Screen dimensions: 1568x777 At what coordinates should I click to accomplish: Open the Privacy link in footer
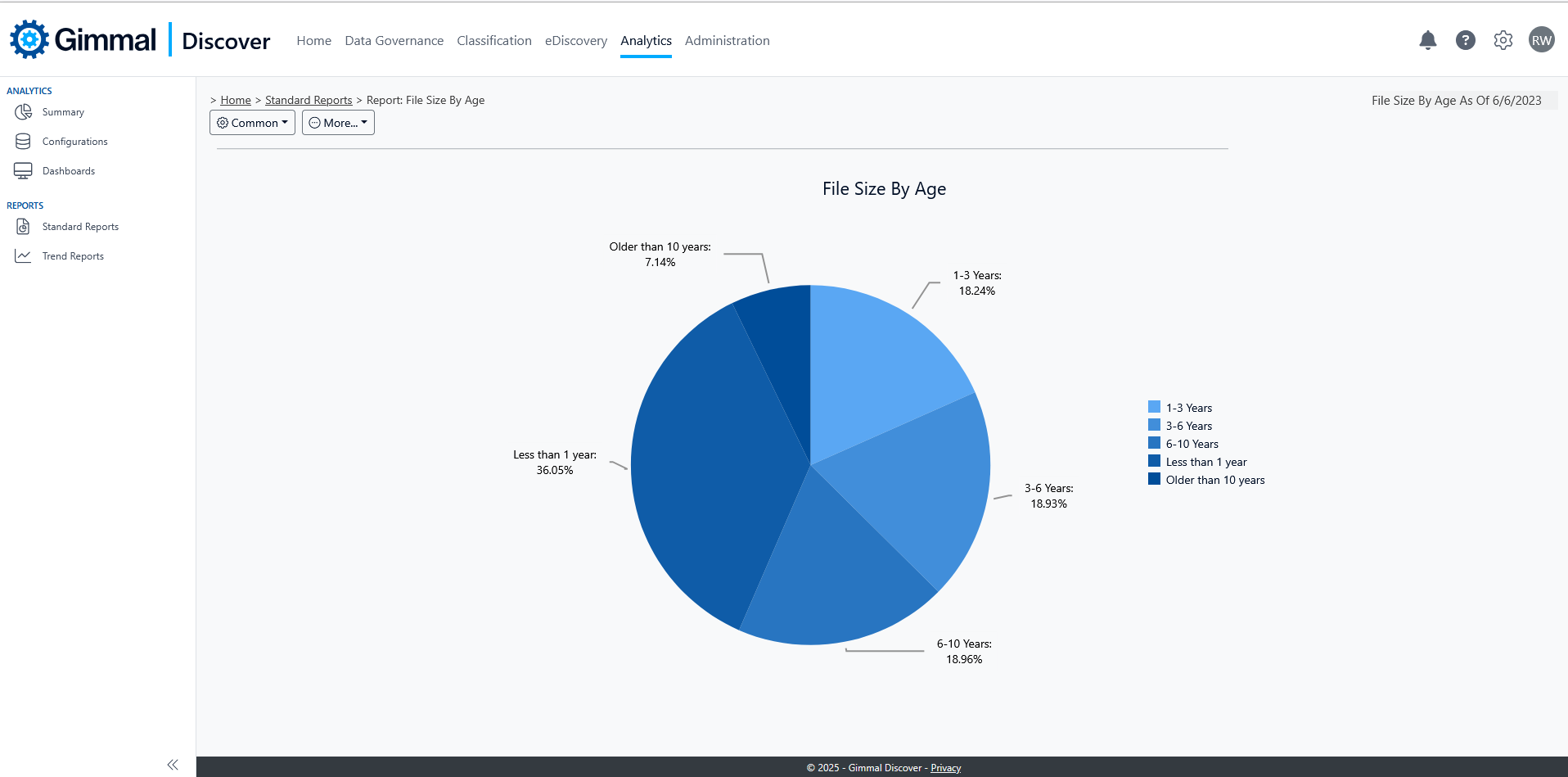pyautogui.click(x=945, y=768)
